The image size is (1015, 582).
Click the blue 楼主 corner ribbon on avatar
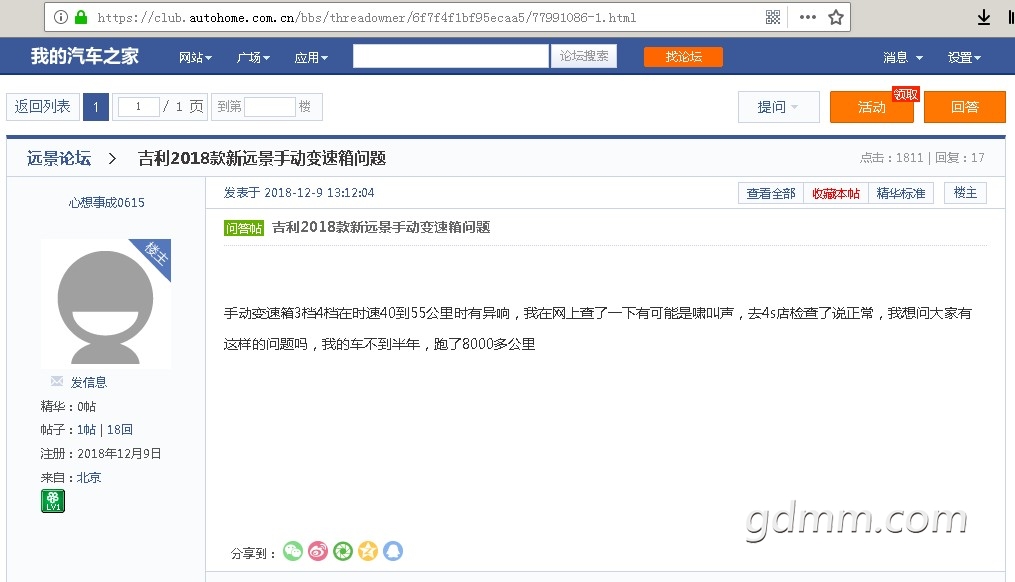(x=155, y=254)
